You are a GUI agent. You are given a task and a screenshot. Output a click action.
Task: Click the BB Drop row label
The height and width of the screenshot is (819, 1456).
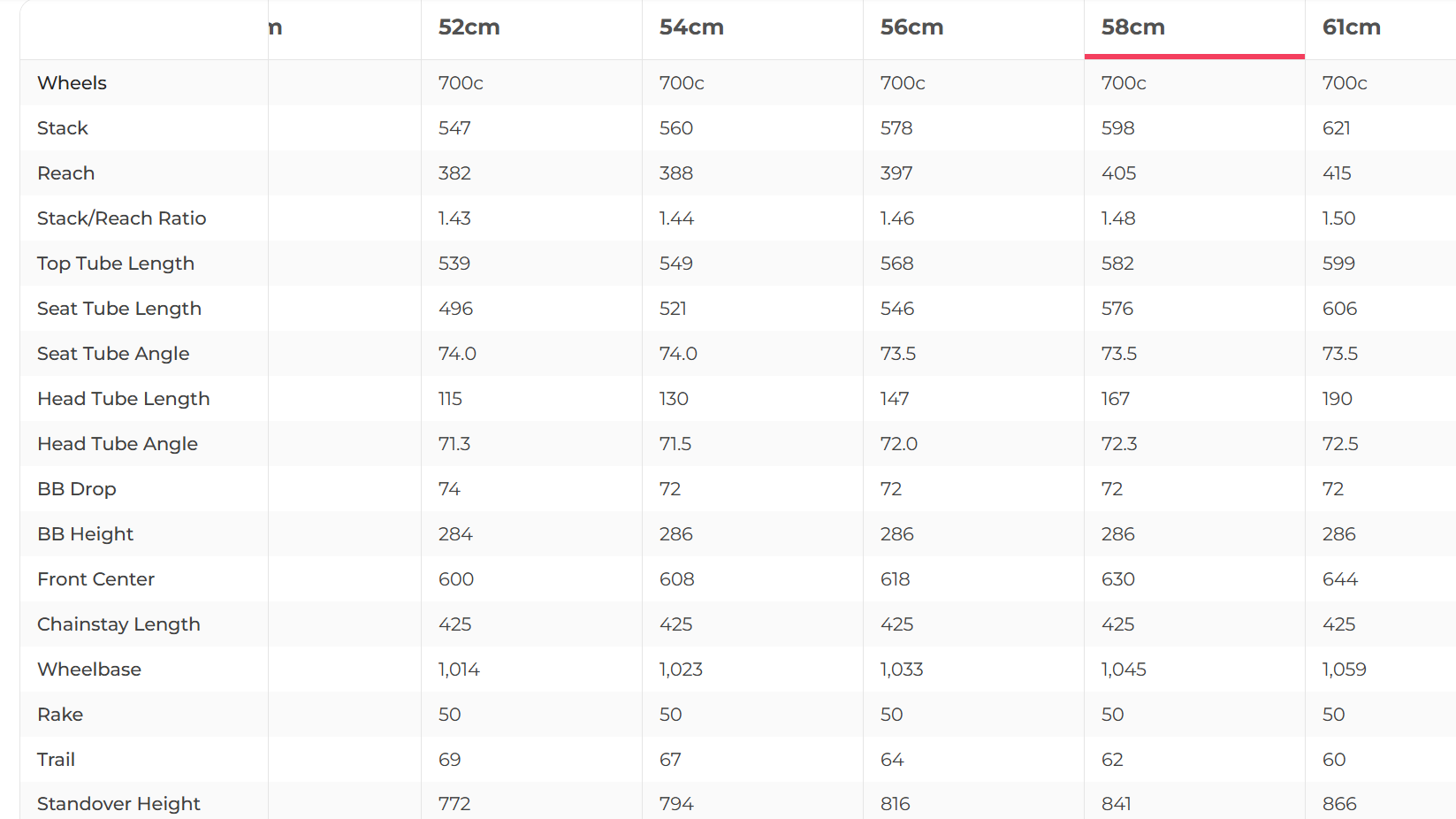point(76,489)
